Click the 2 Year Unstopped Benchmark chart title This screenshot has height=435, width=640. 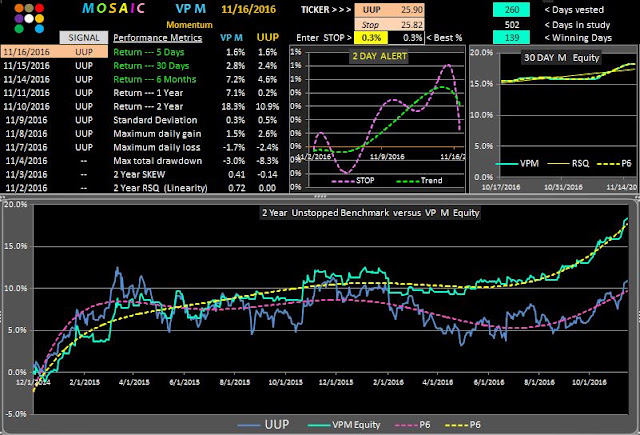(x=370, y=213)
